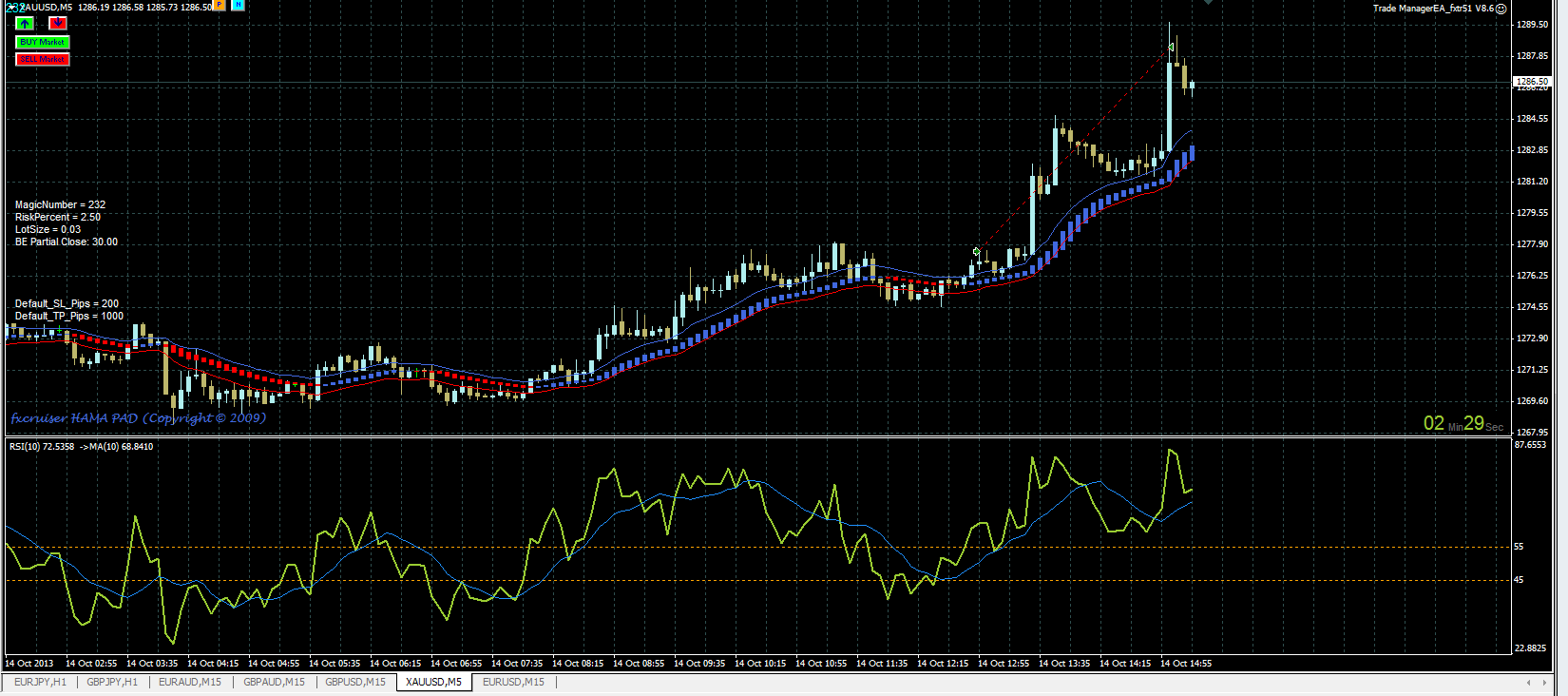
Task: Click the 14 Oct 10:15 time axis label
Action: [760, 664]
